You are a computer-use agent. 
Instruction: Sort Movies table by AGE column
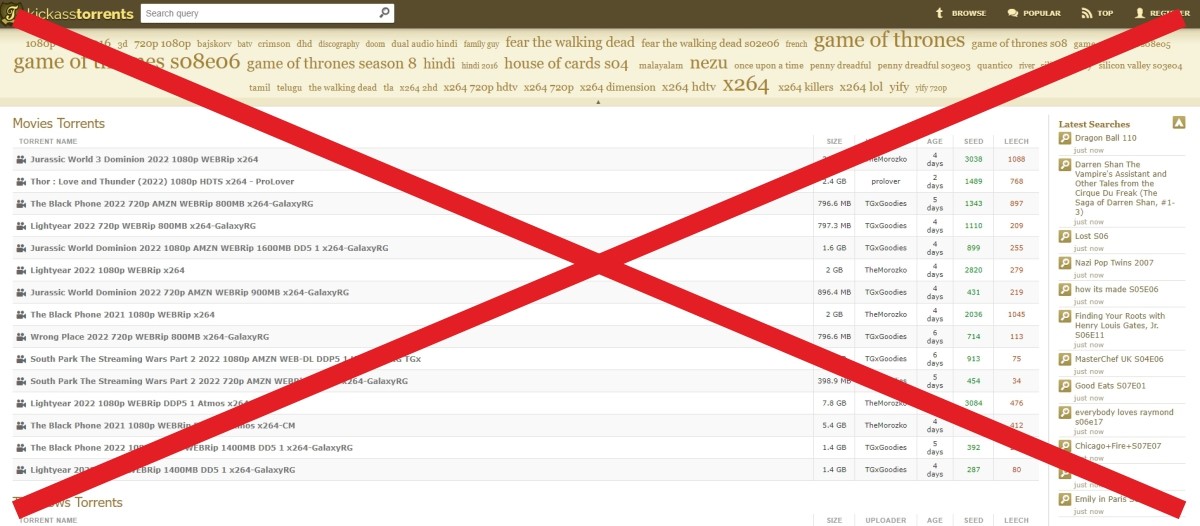[x=934, y=141]
